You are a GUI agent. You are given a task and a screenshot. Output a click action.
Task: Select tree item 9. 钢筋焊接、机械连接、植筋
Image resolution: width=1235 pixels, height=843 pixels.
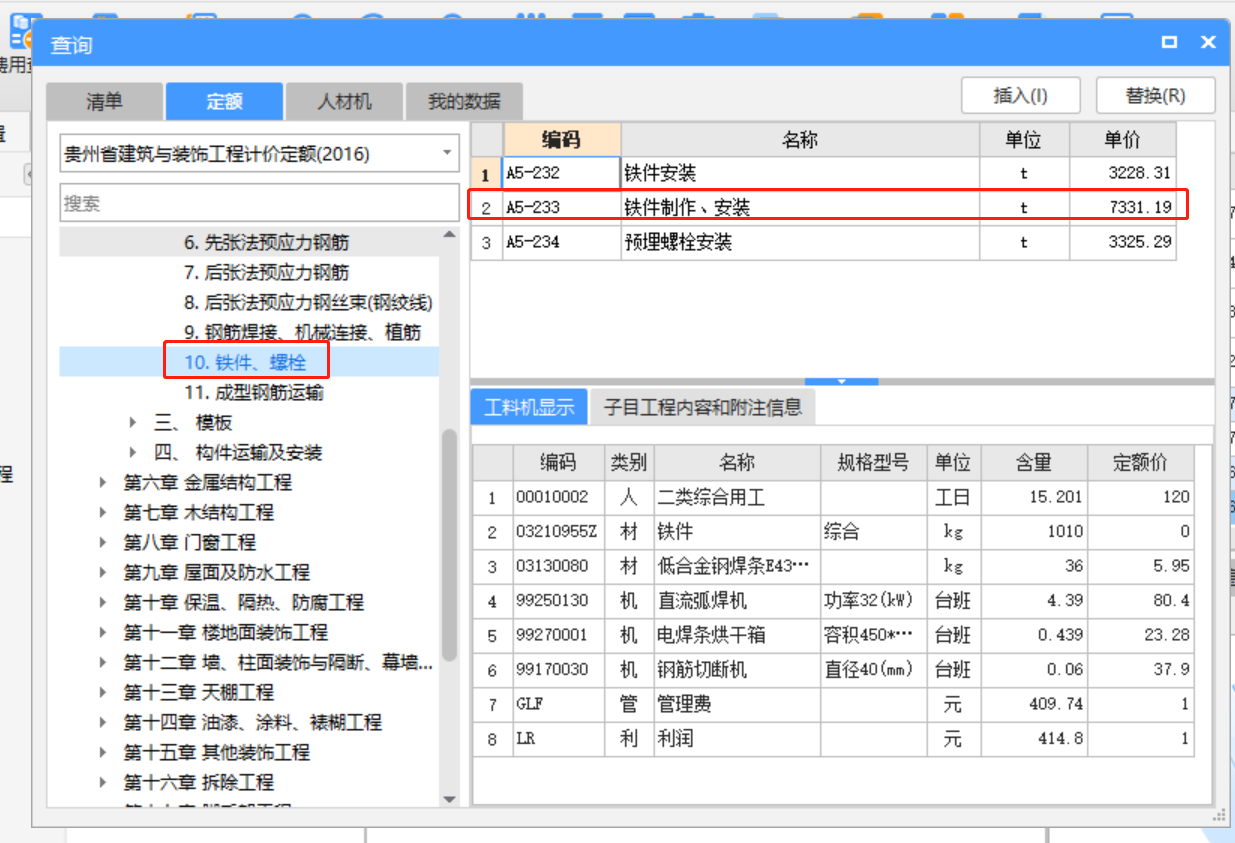(x=303, y=333)
